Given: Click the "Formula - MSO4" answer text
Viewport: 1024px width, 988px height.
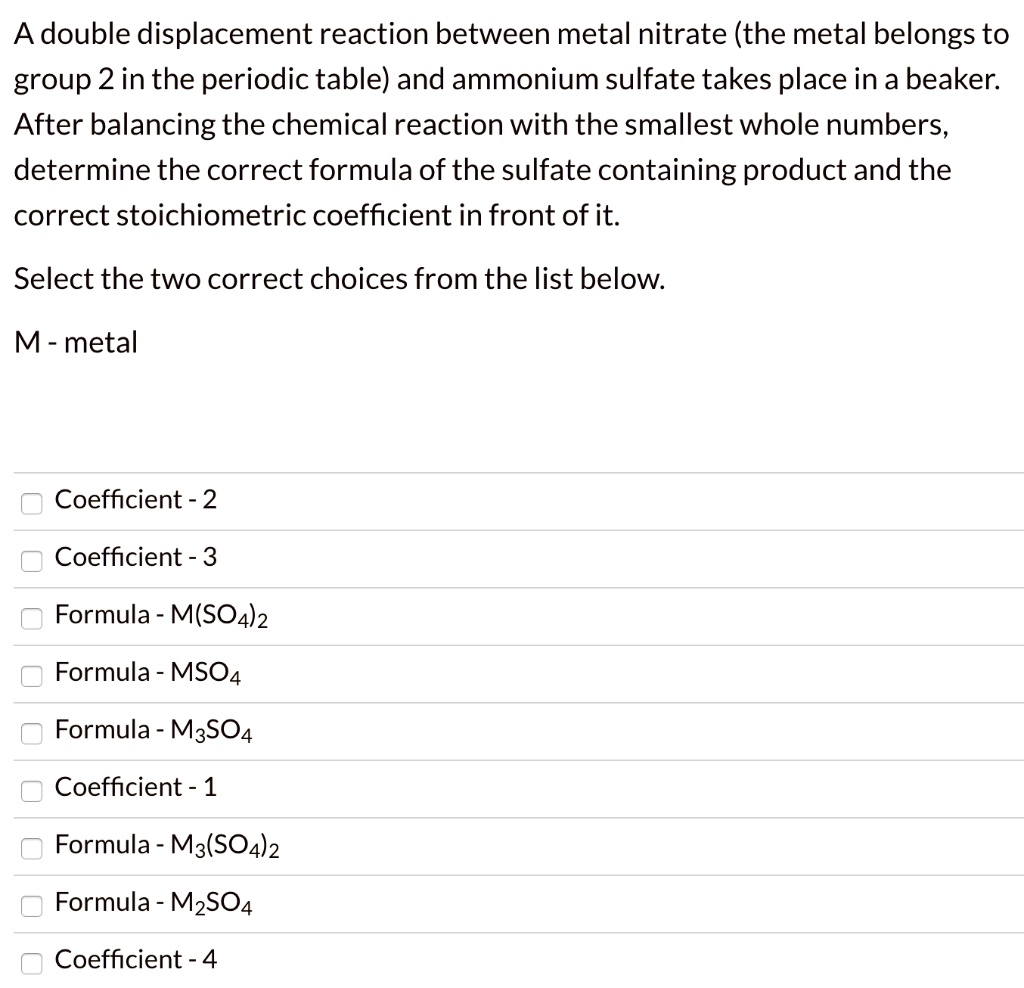Looking at the screenshot, I should click(x=147, y=673).
